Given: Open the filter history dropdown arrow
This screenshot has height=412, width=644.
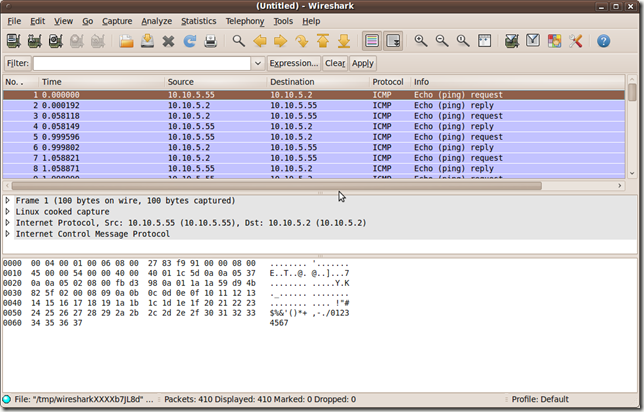Looking at the screenshot, I should click(x=258, y=63).
